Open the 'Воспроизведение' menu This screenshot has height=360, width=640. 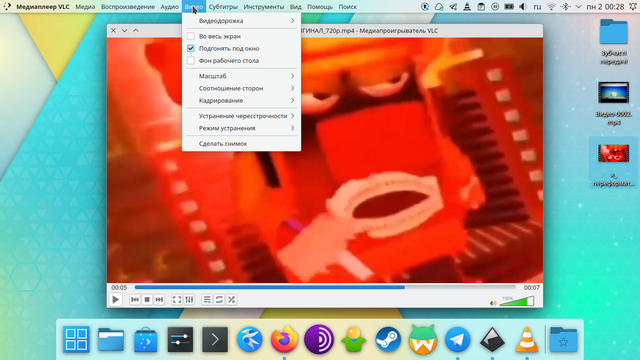pyautogui.click(x=128, y=7)
